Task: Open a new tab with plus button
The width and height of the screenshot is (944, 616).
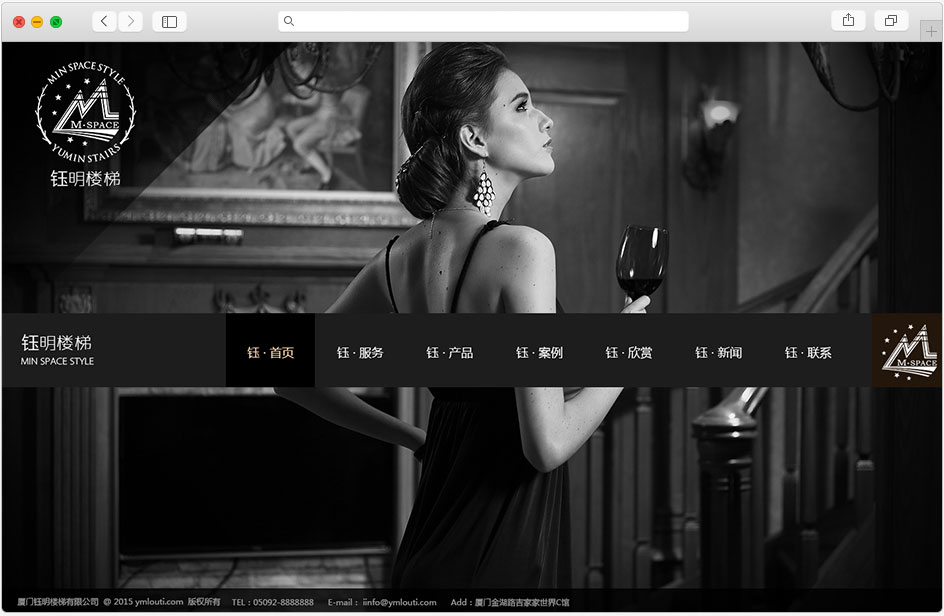Action: coord(932,31)
